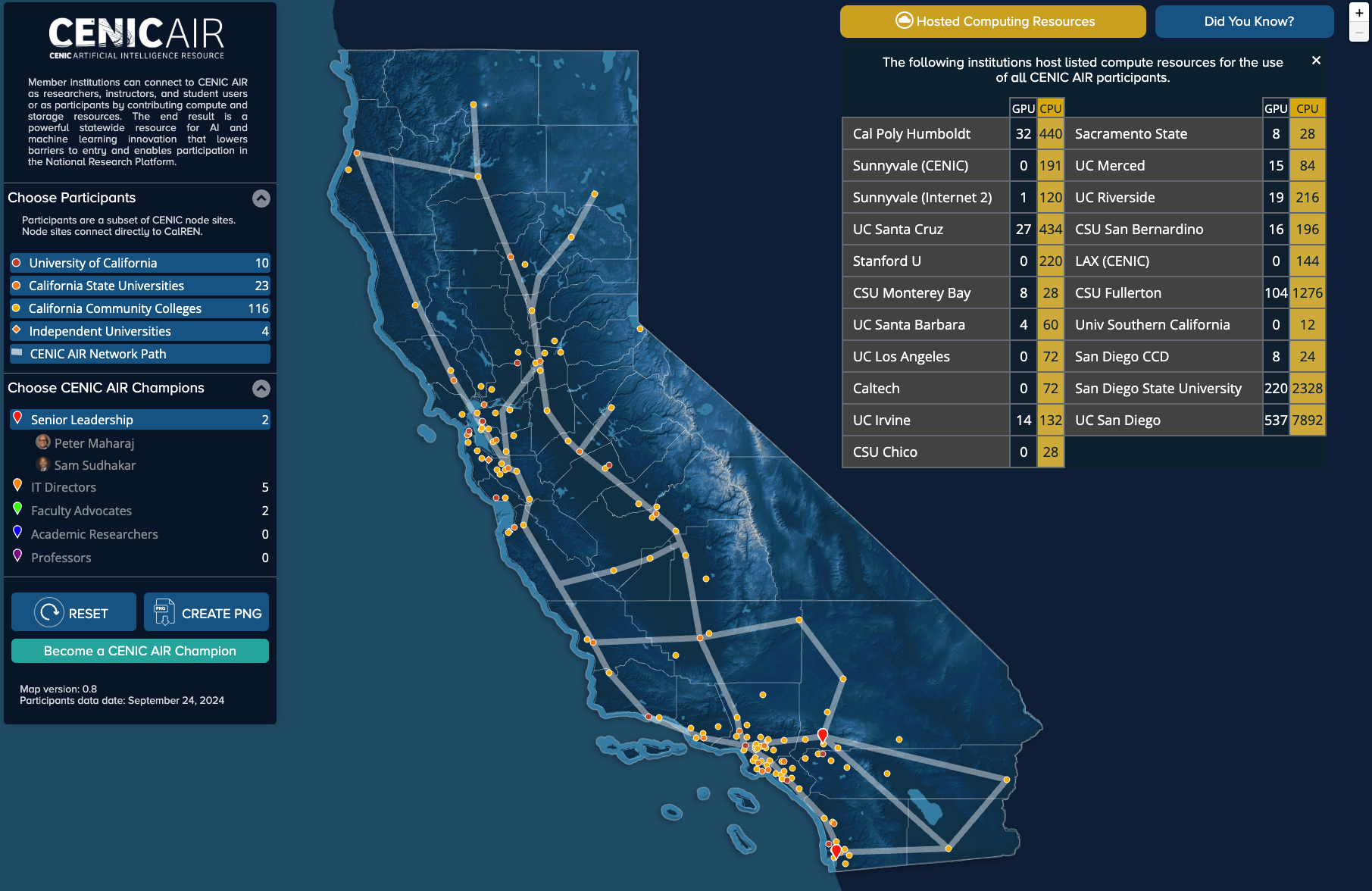
Task: Toggle IT Directors champions
Action: coord(140,487)
